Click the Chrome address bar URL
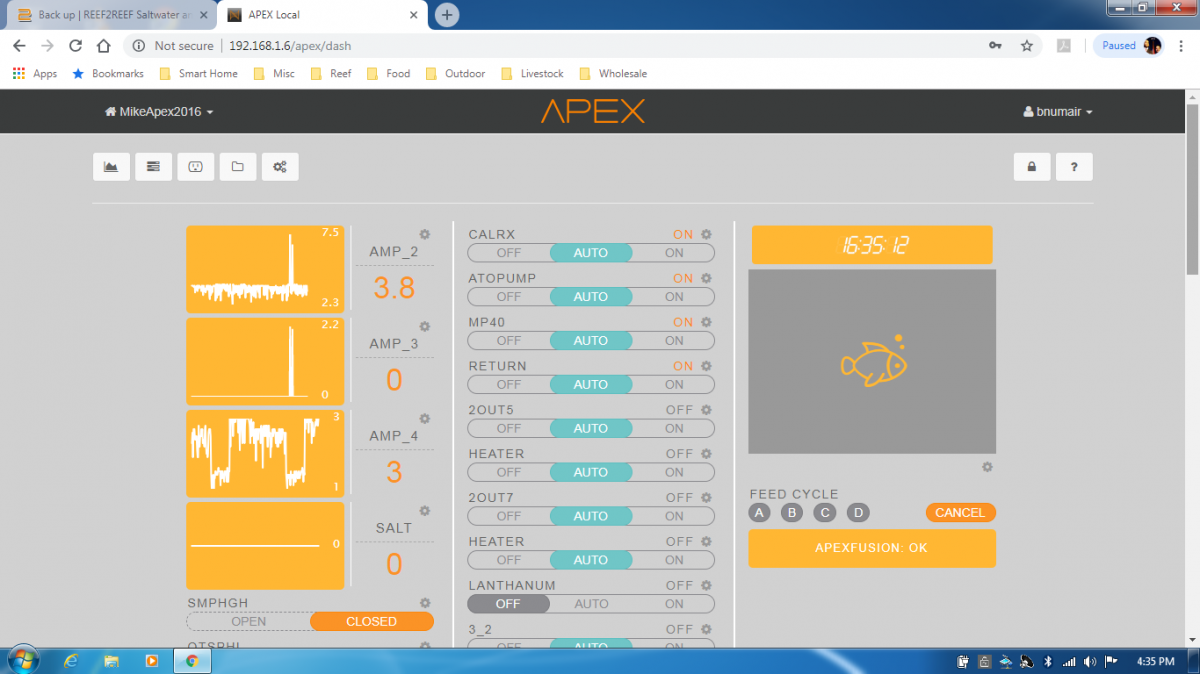The height and width of the screenshot is (674, 1200). 289,46
